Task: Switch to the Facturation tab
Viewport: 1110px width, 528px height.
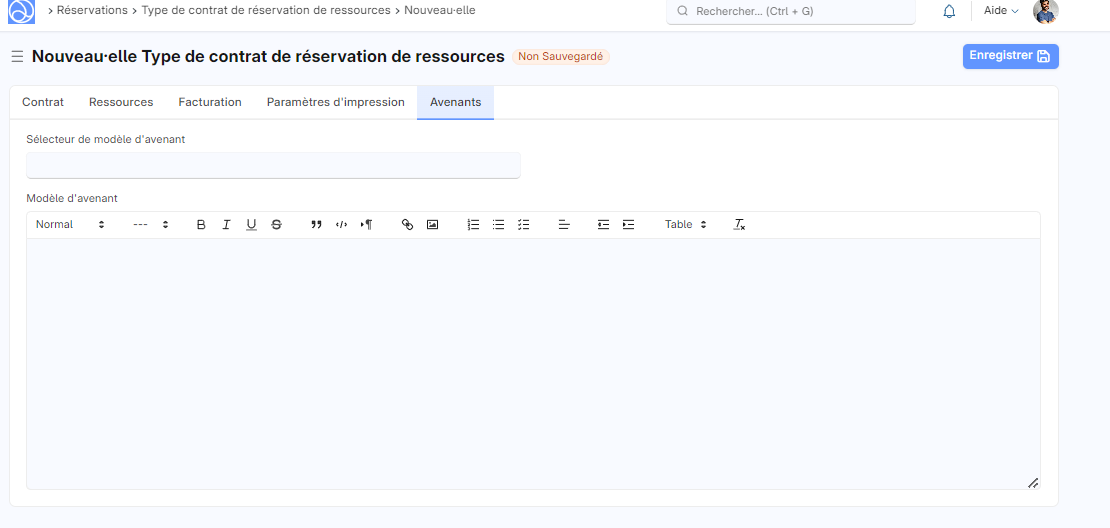Action: [x=210, y=102]
